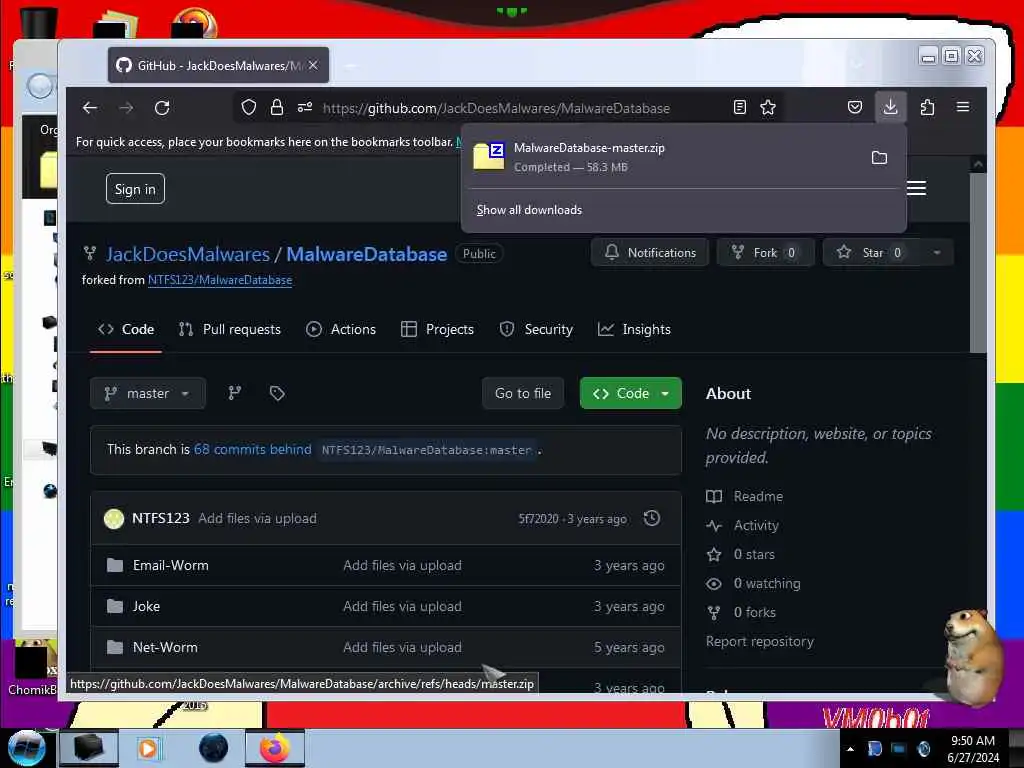
Task: Open the MalwareDatabase repository name link
Action: tap(366, 254)
